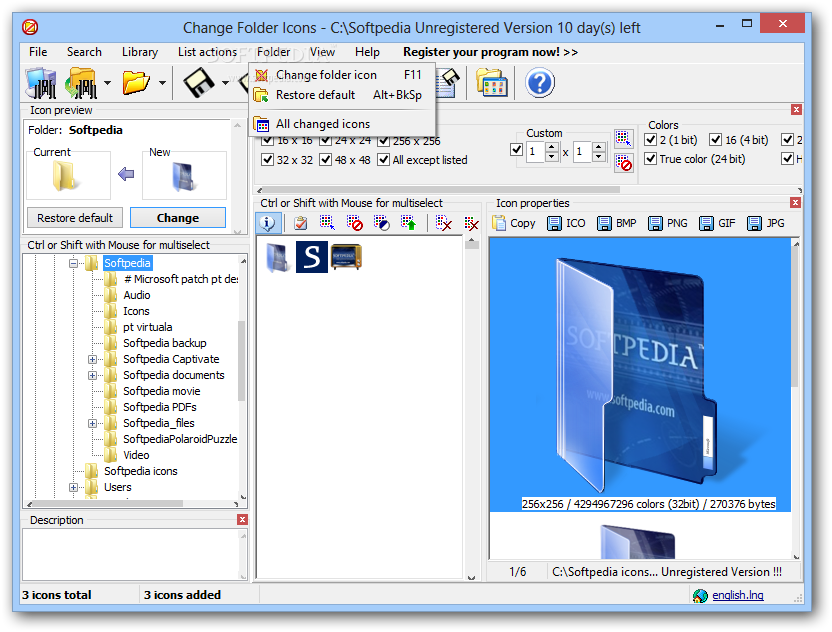Open the File menu

(x=38, y=52)
